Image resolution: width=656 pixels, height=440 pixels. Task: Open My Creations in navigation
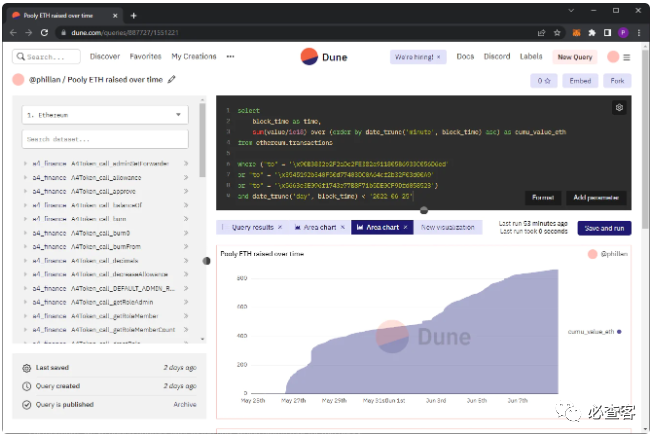point(194,56)
